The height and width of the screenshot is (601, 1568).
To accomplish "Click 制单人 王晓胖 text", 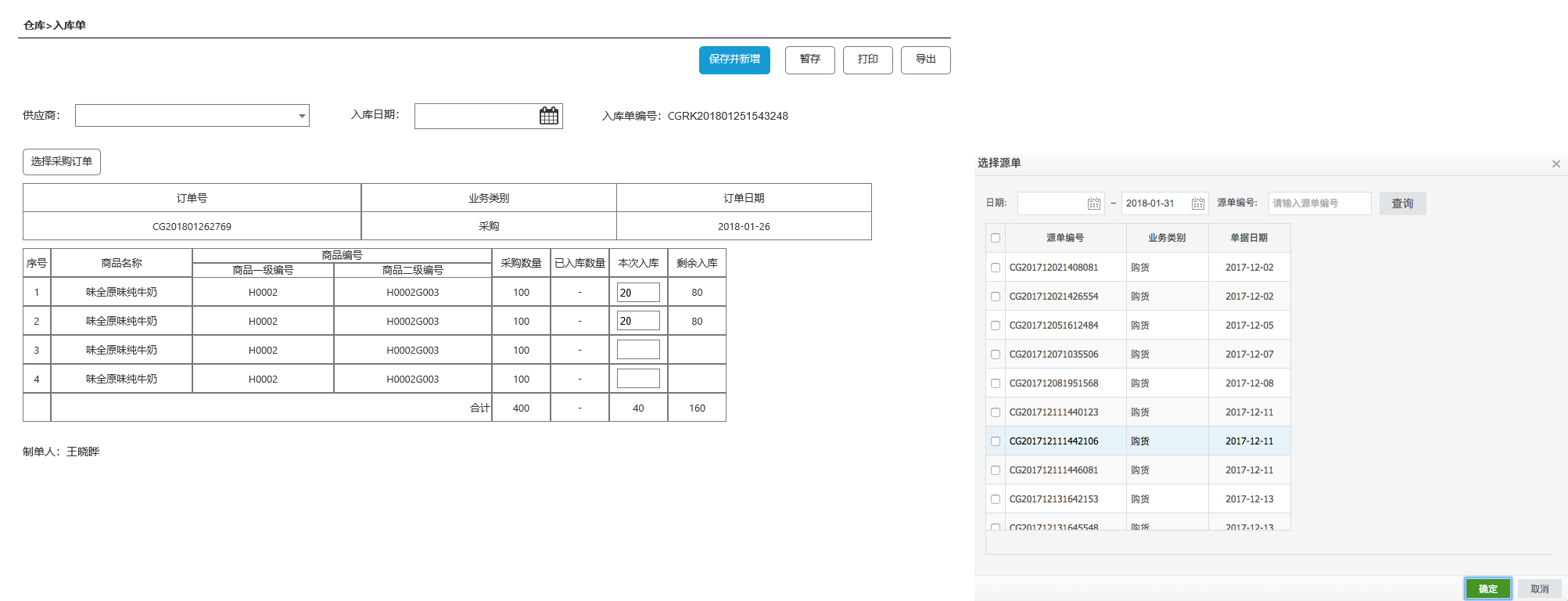I will (61, 452).
